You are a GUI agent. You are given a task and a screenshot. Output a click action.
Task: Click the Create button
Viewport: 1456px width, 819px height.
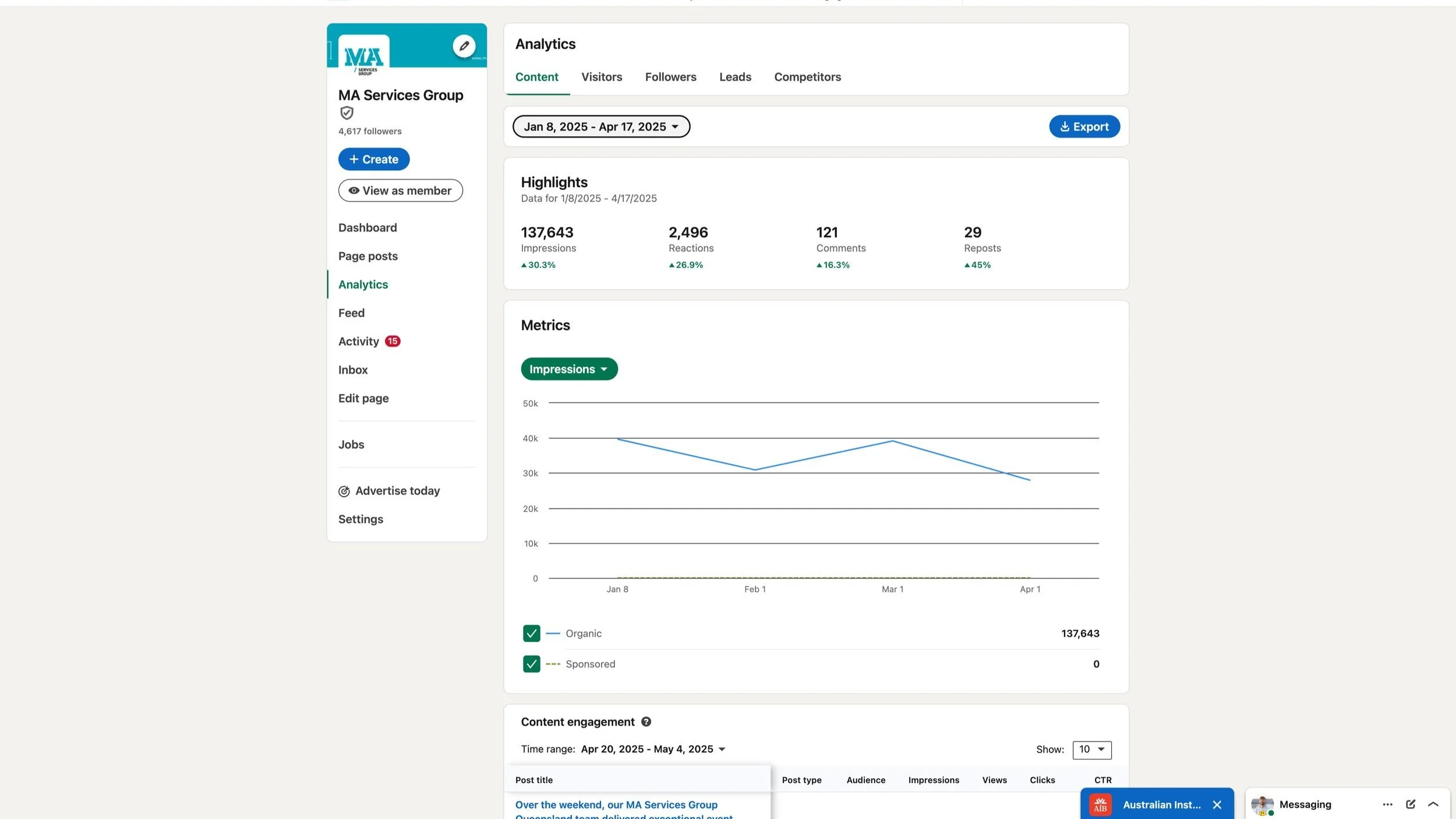coord(373,159)
